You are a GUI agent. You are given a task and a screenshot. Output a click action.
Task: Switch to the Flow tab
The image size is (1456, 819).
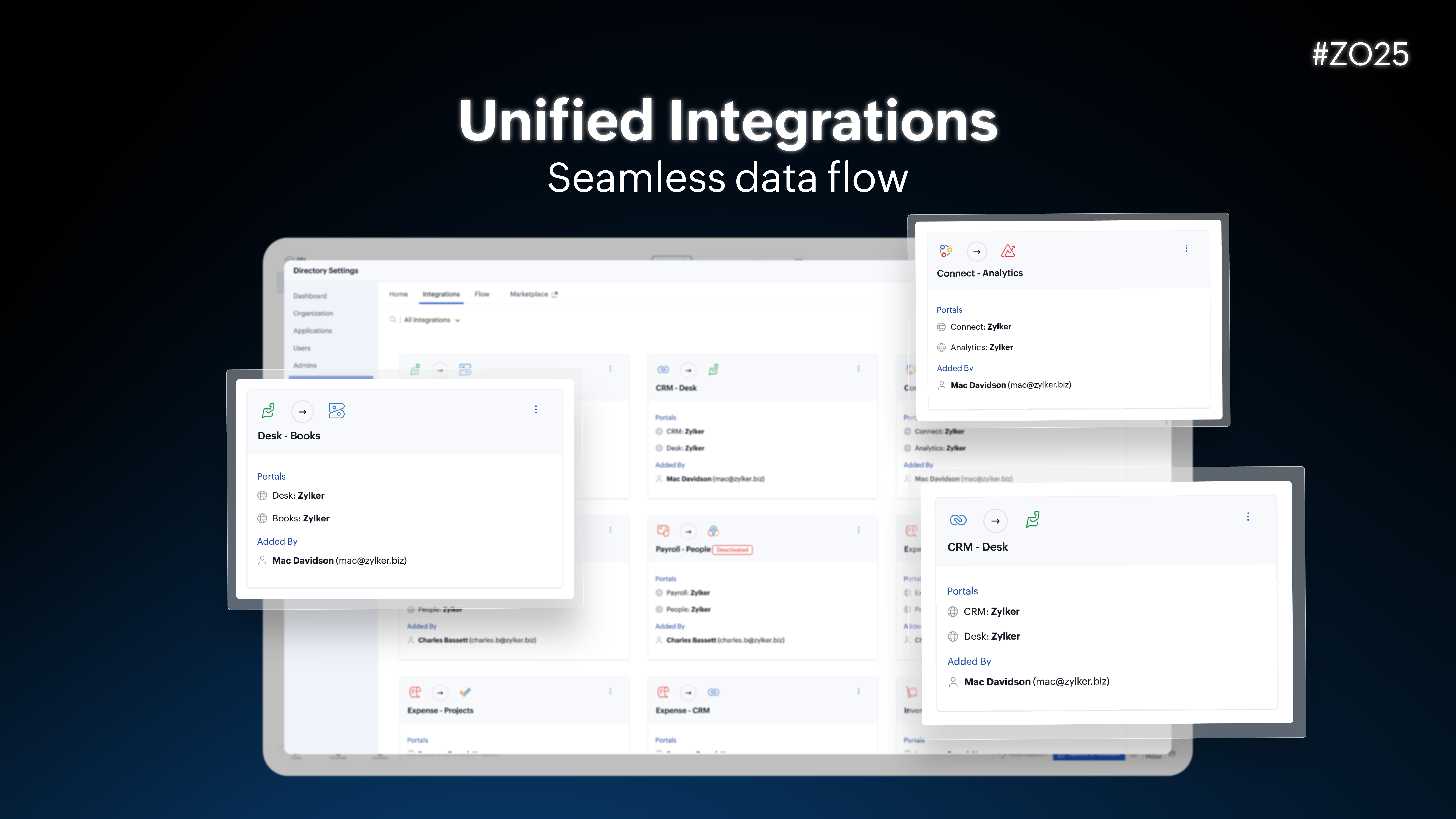[482, 294]
